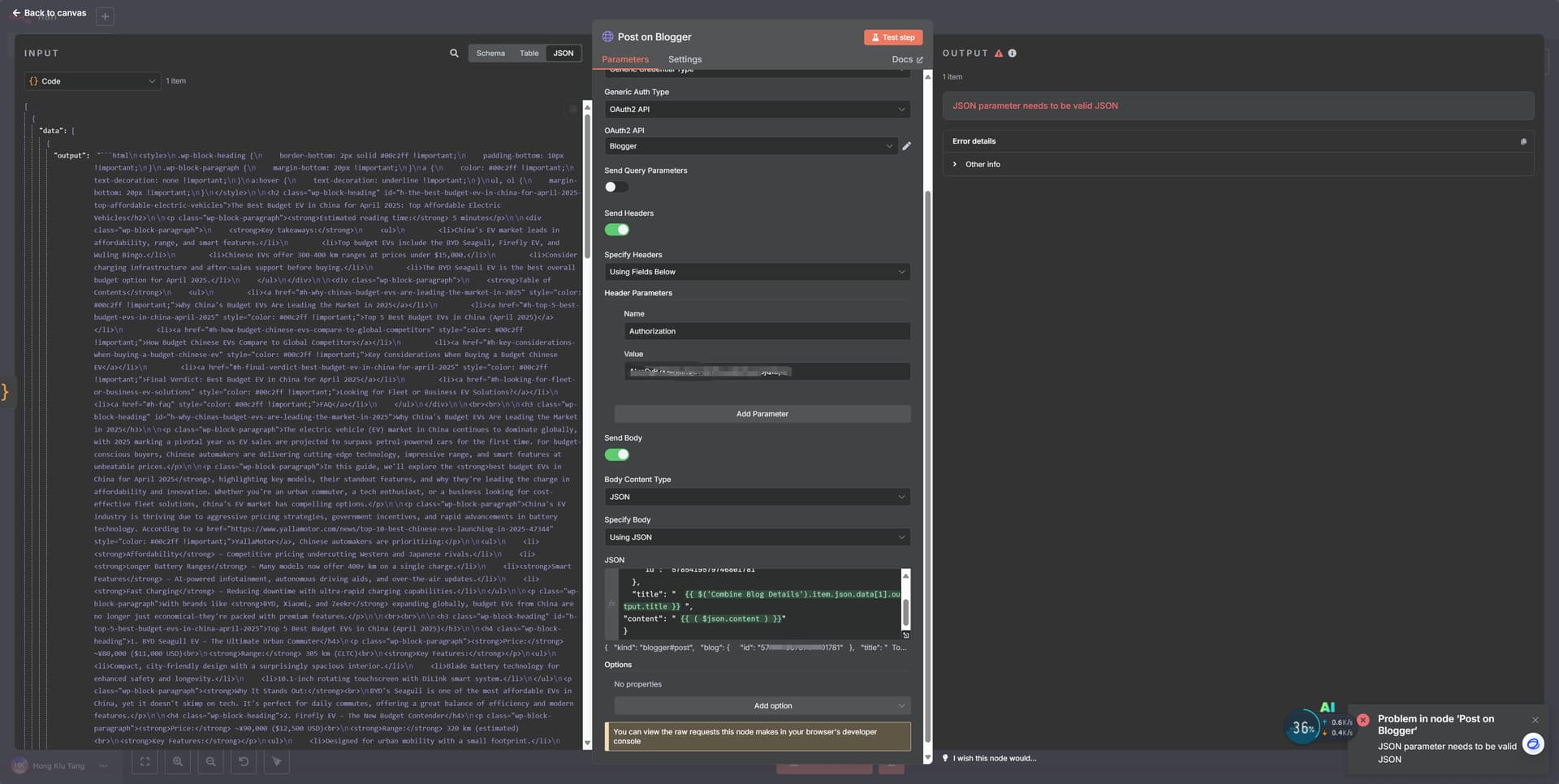Open Specify Body dropdown
1559x784 pixels.
click(757, 537)
